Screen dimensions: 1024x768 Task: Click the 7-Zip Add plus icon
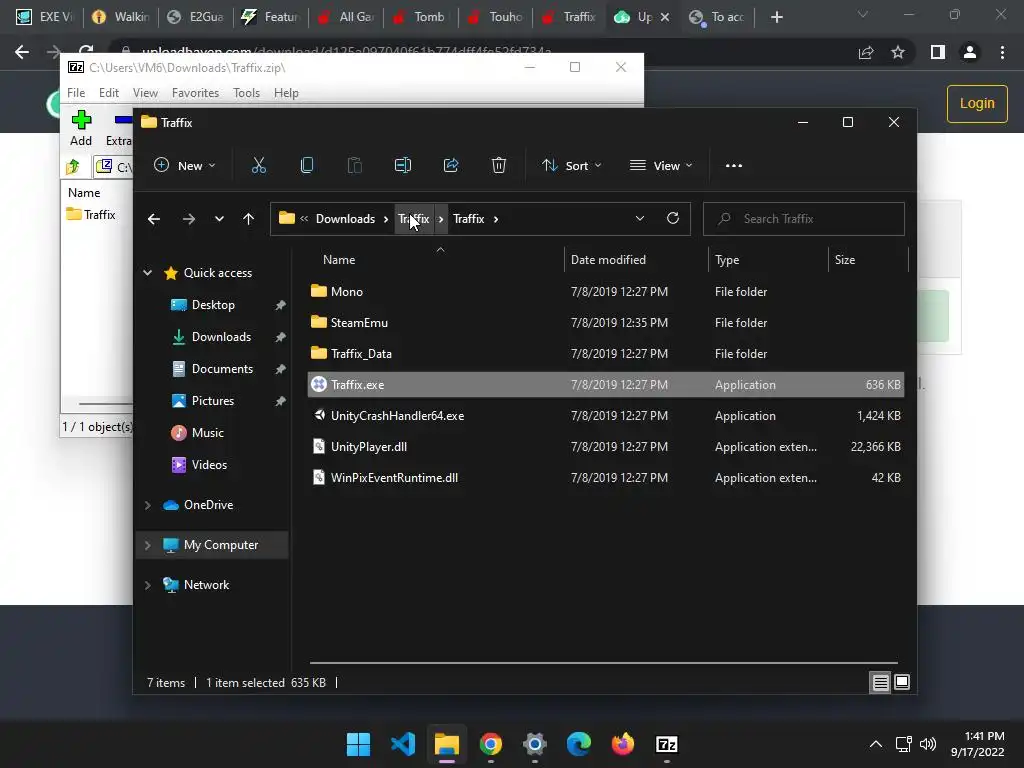pyautogui.click(x=81, y=120)
